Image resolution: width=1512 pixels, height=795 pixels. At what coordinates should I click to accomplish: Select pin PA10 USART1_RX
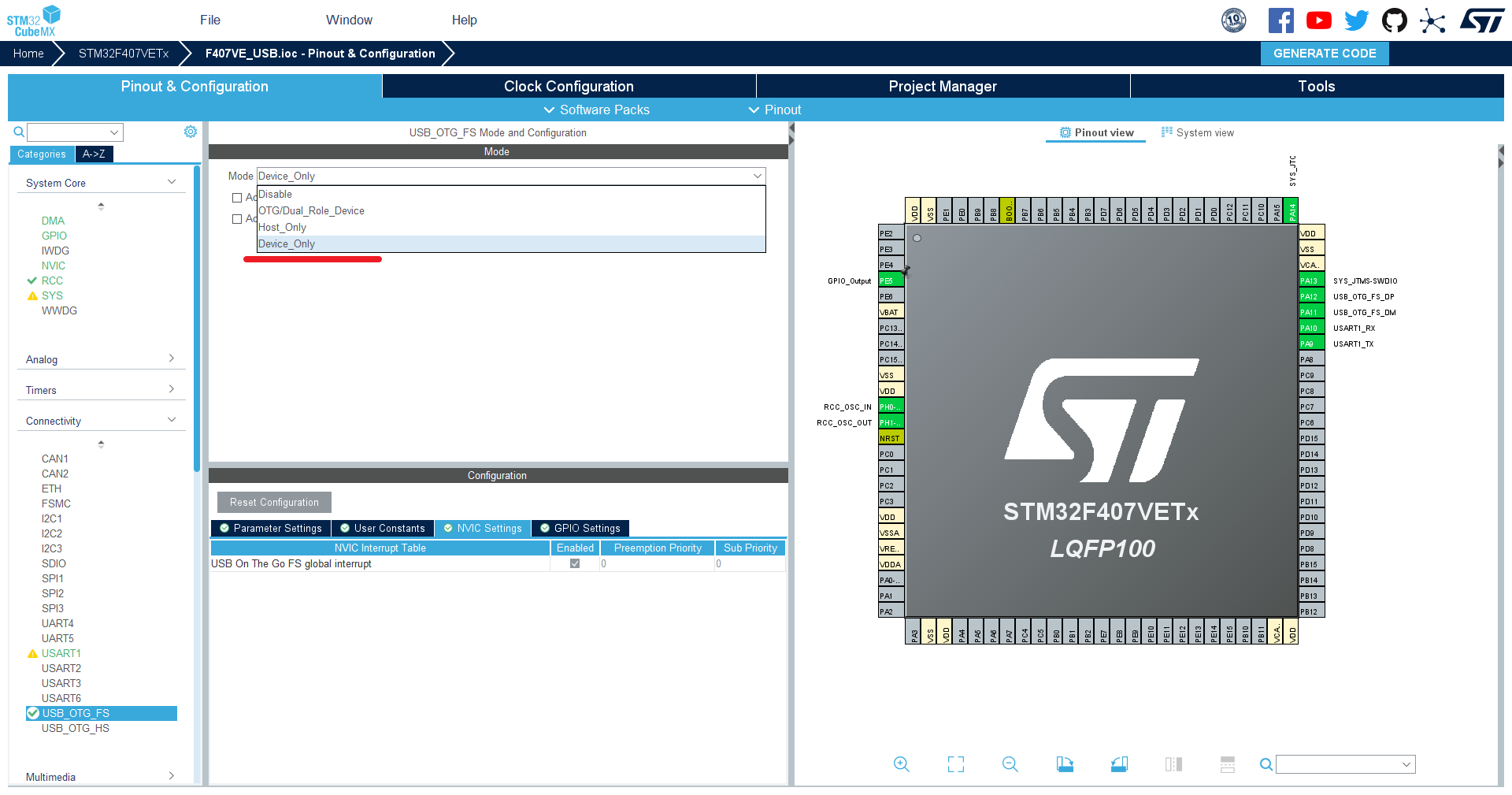pyautogui.click(x=1311, y=328)
